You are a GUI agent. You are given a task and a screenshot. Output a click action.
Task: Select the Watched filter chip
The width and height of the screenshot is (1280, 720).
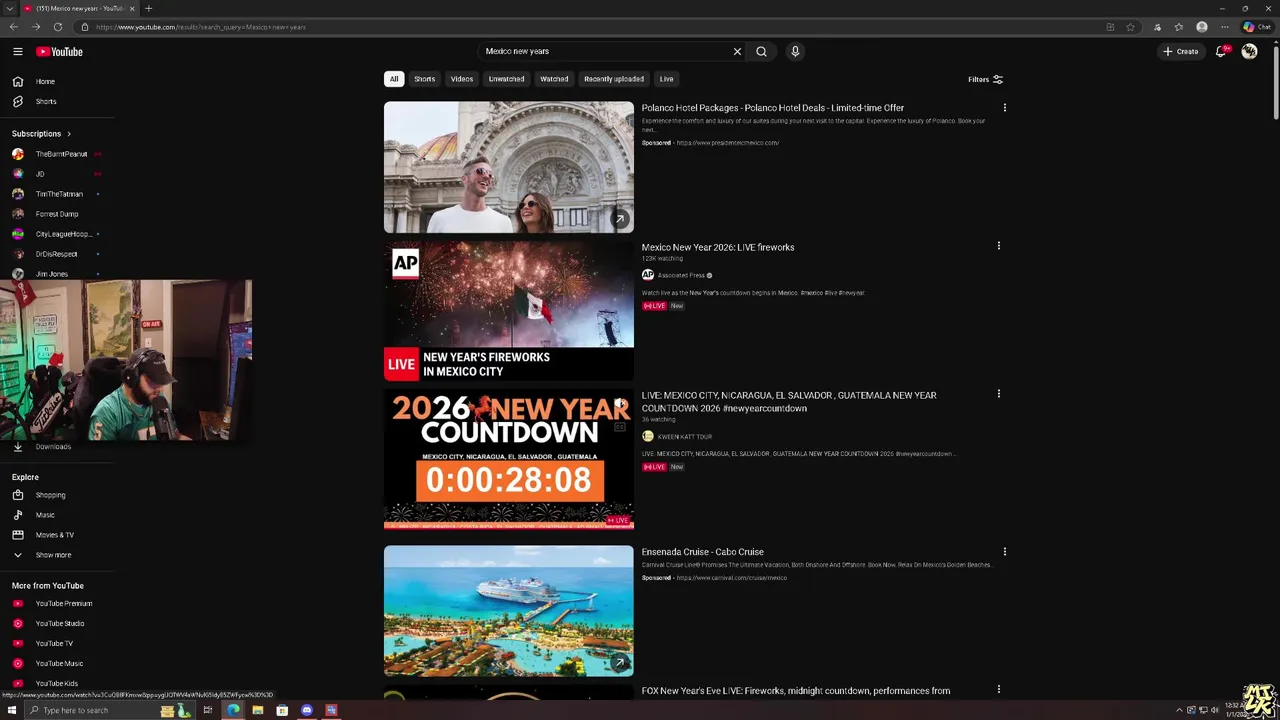[554, 79]
